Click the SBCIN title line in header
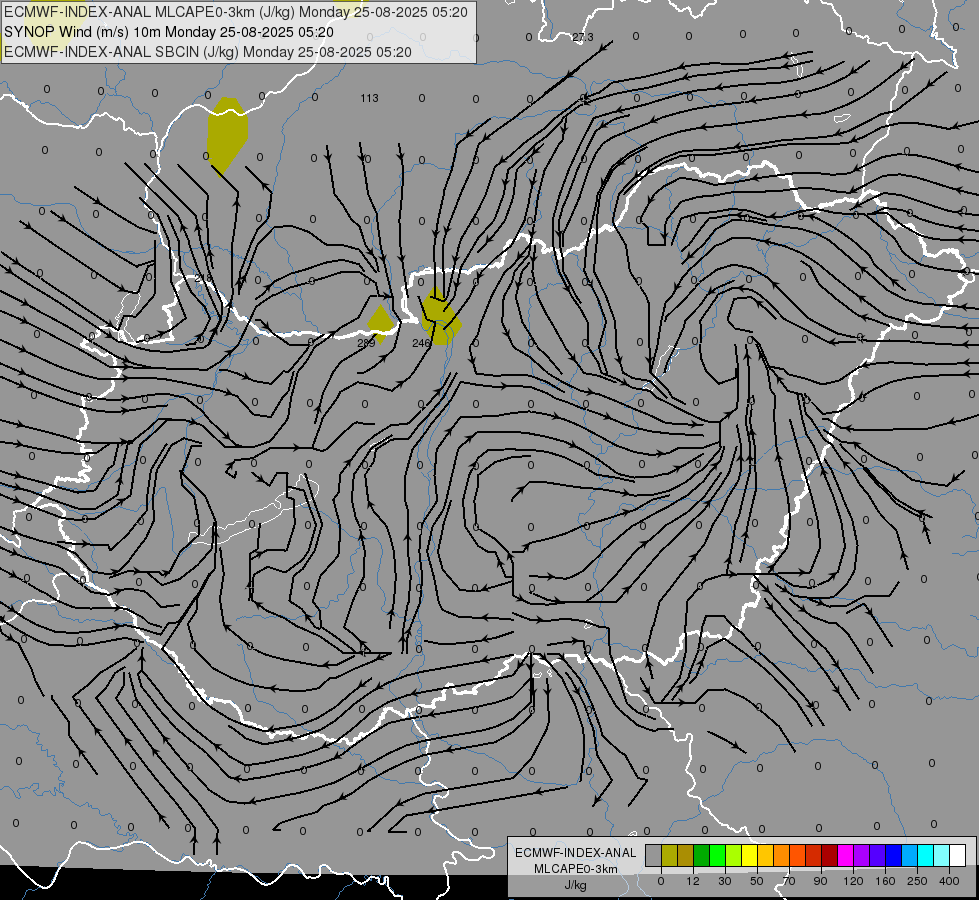Viewport: 979px width, 900px height. (x=208, y=52)
